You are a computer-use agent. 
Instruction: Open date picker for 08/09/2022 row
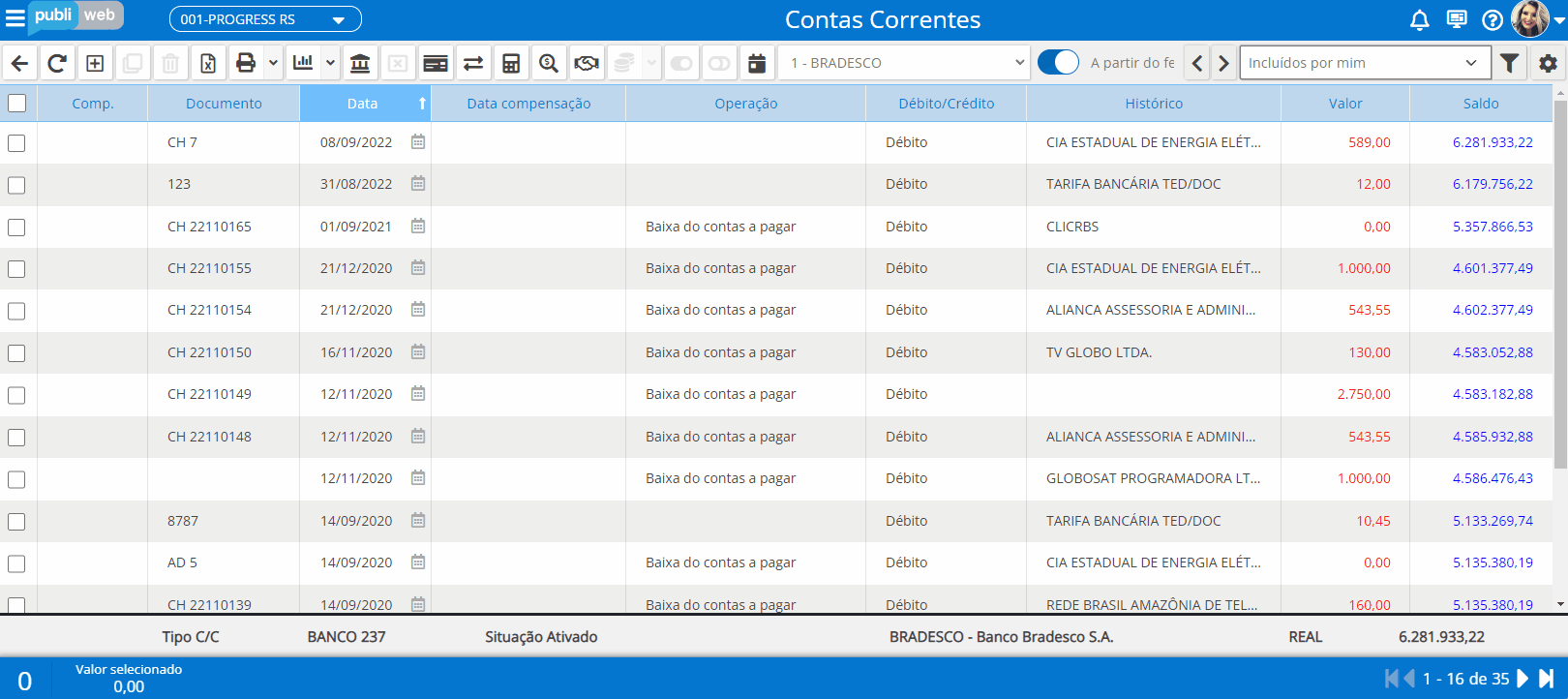tap(418, 142)
